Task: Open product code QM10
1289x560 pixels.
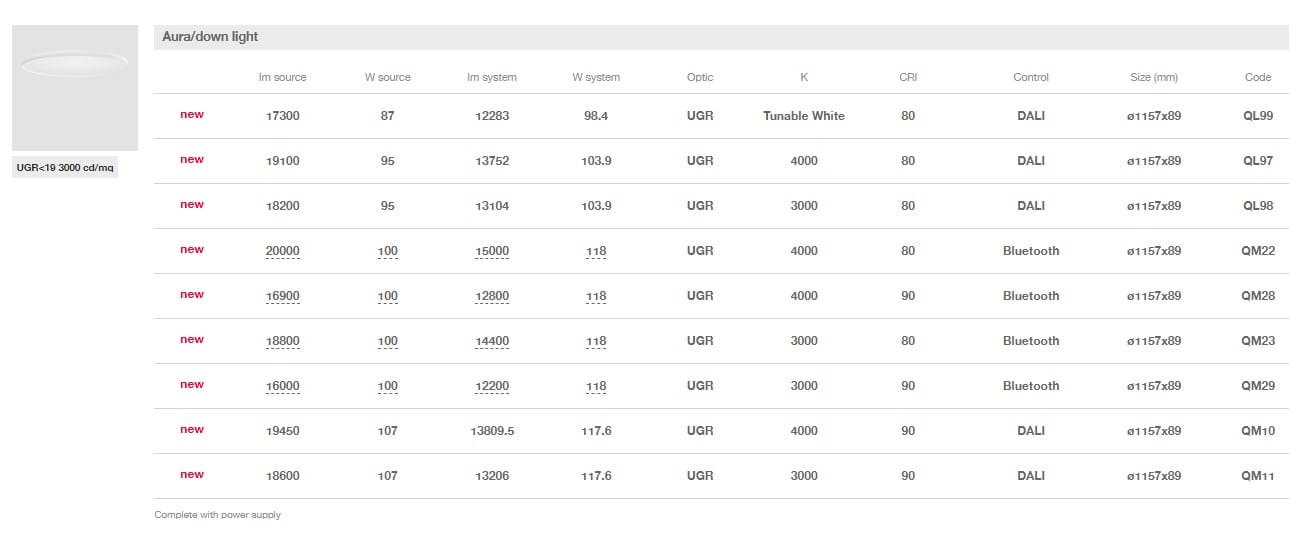Action: click(x=1257, y=431)
